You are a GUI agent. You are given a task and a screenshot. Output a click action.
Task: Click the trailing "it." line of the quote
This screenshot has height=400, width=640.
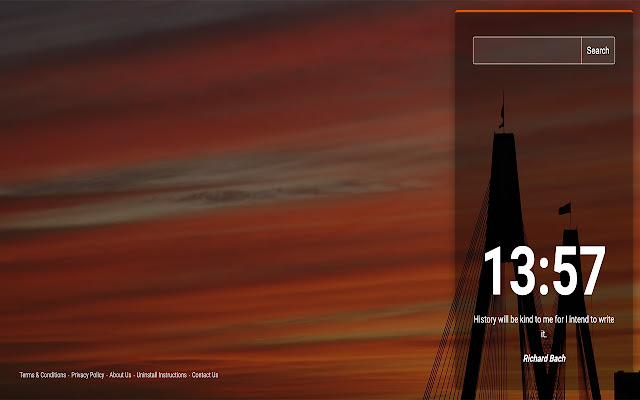[x=544, y=334]
